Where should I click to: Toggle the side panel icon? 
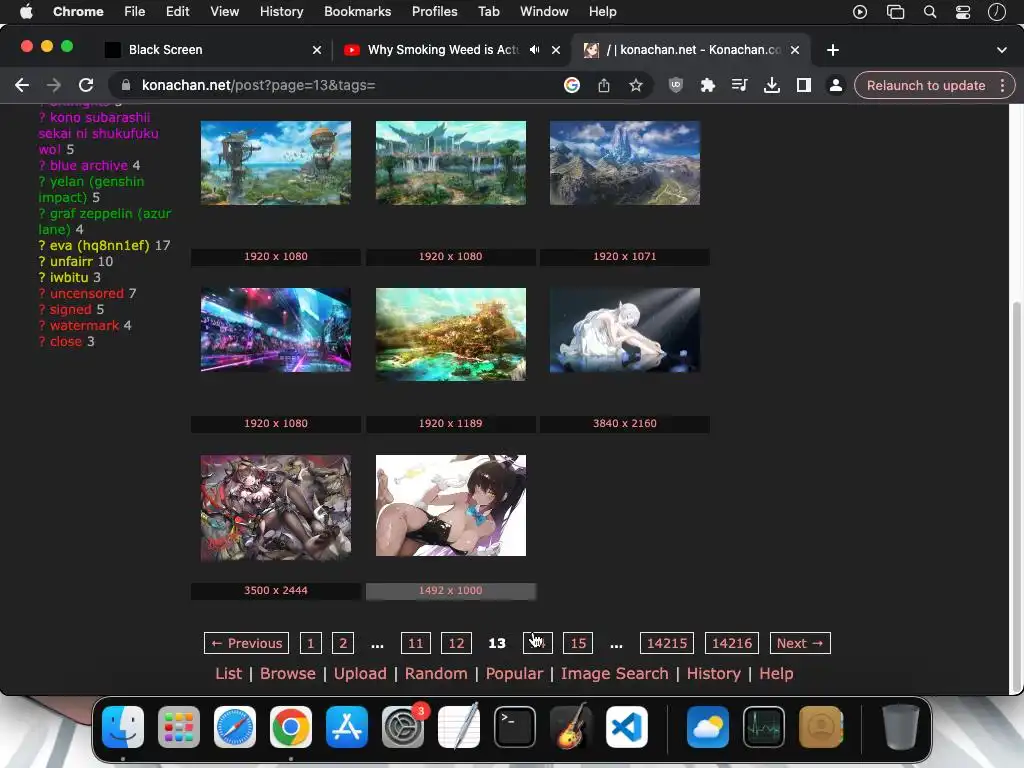point(803,86)
